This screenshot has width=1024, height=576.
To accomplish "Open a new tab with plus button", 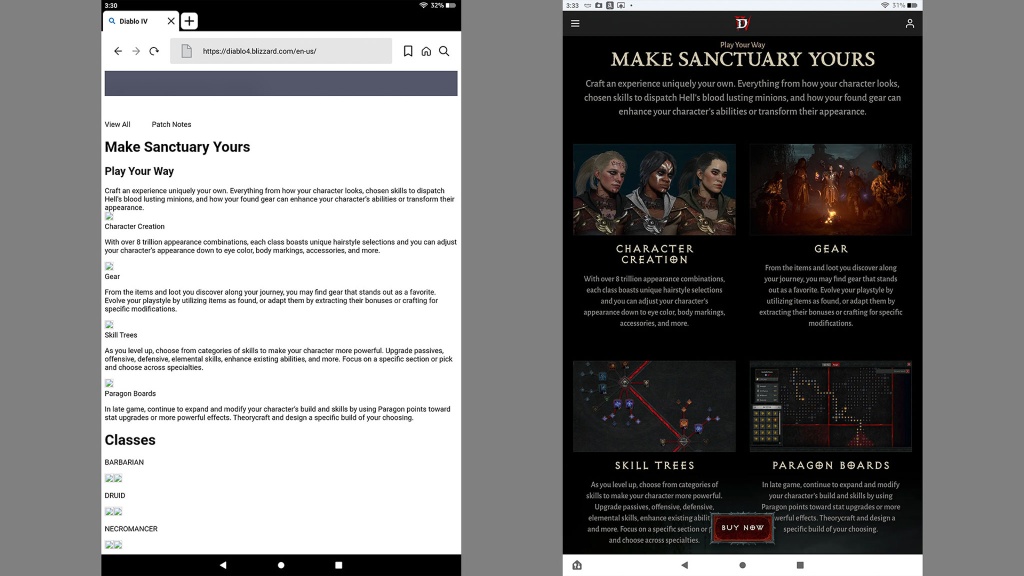I will click(x=189, y=21).
